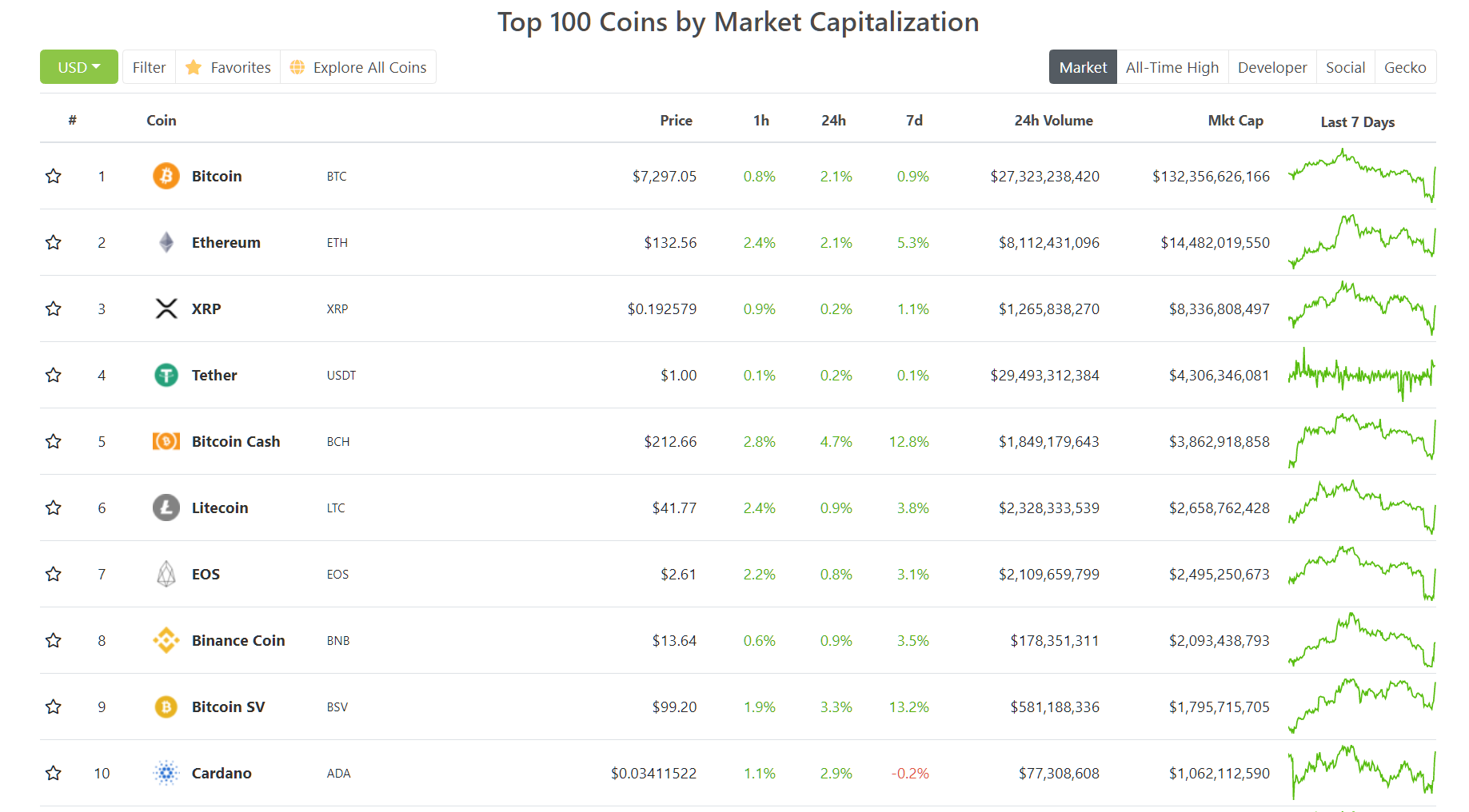Switch to the Developer tab
Viewport: 1469px width, 812px height.
(x=1272, y=67)
